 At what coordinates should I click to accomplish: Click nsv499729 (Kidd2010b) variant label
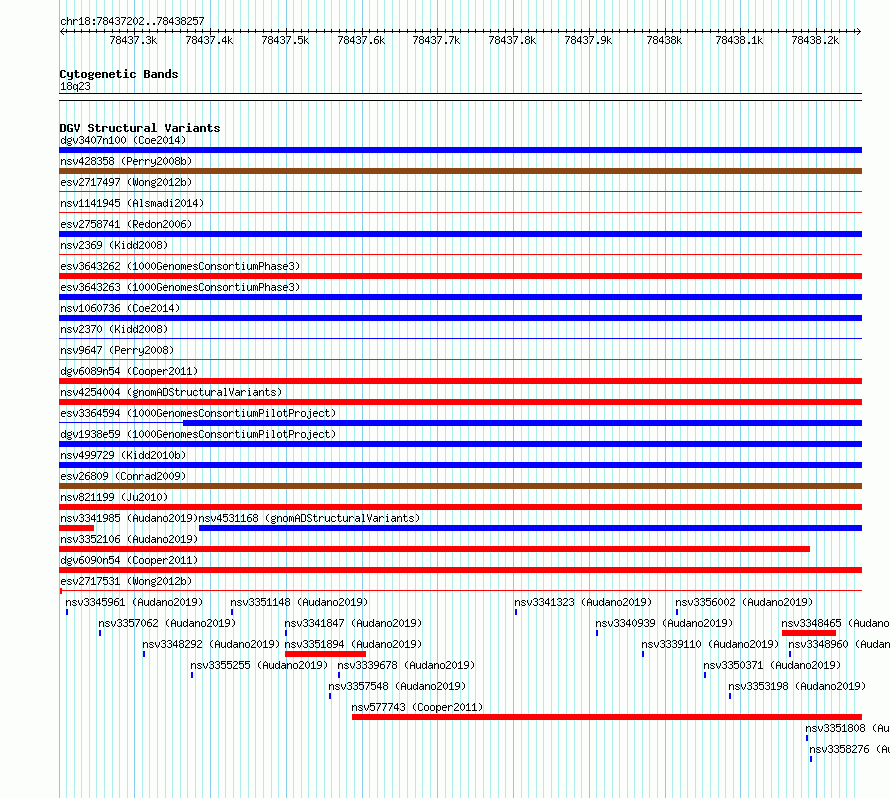(x=123, y=455)
